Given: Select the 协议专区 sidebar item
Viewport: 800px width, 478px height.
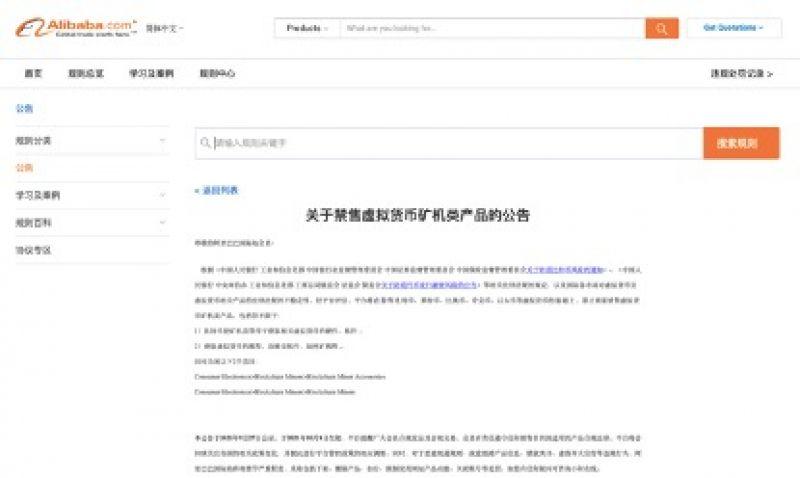Looking at the screenshot, I should (x=33, y=250).
